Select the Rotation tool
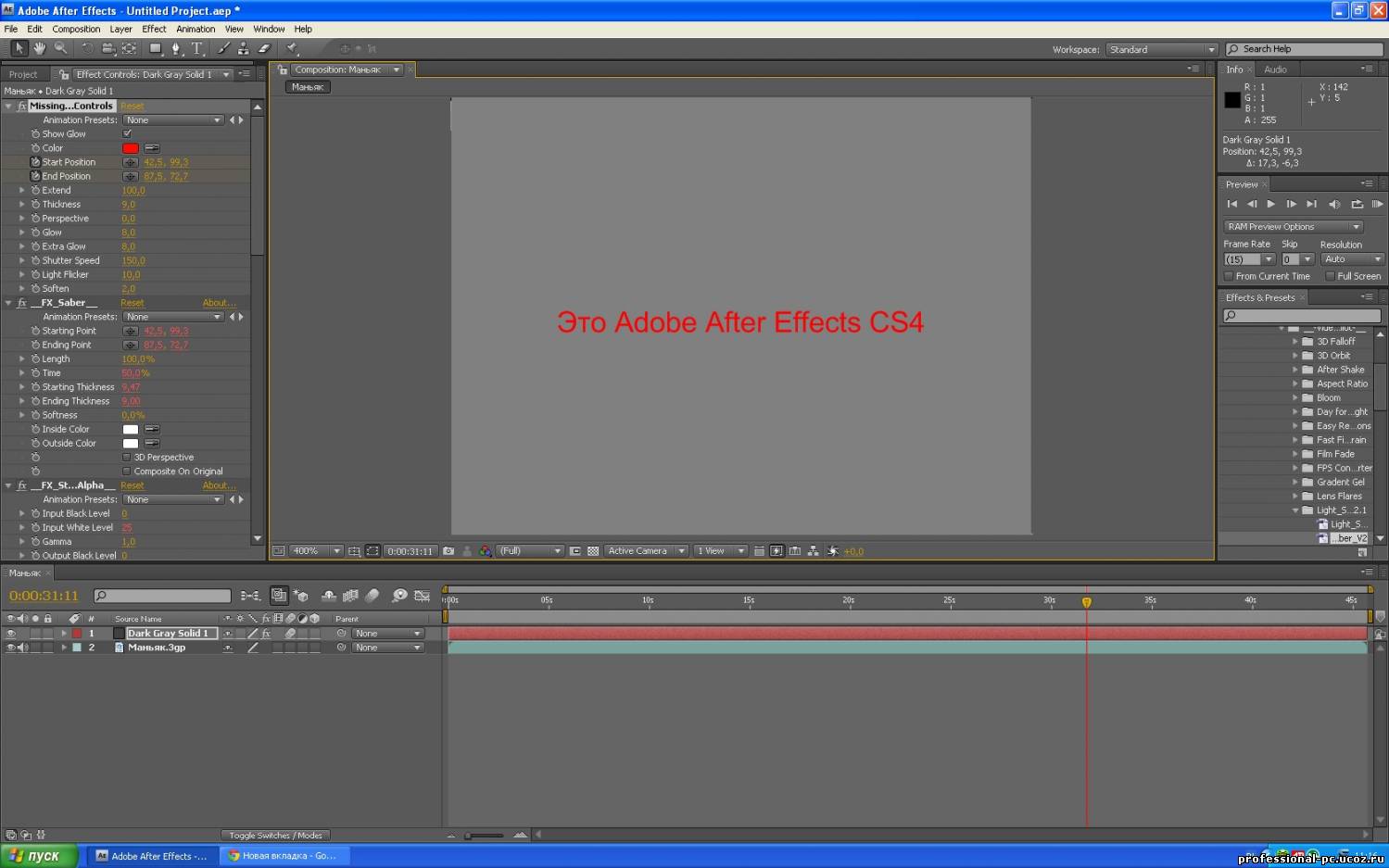The width and height of the screenshot is (1389, 868). (87, 48)
